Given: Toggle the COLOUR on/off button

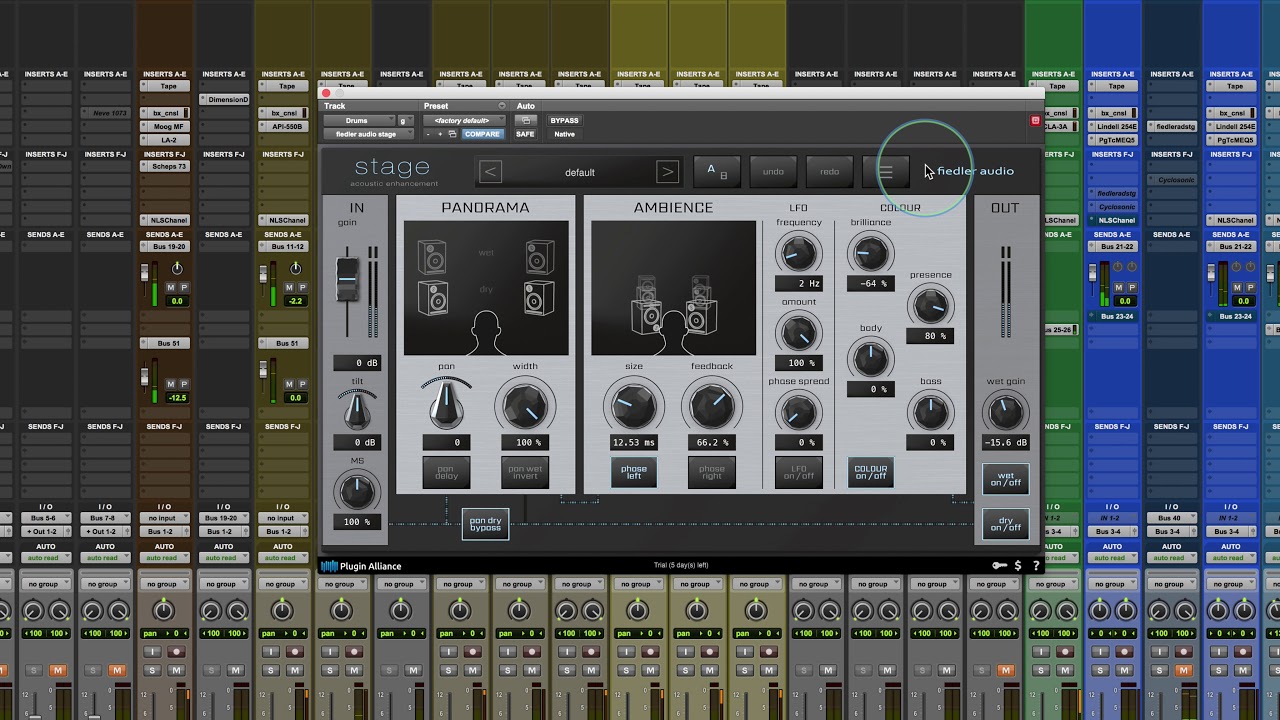Looking at the screenshot, I should click(x=871, y=472).
